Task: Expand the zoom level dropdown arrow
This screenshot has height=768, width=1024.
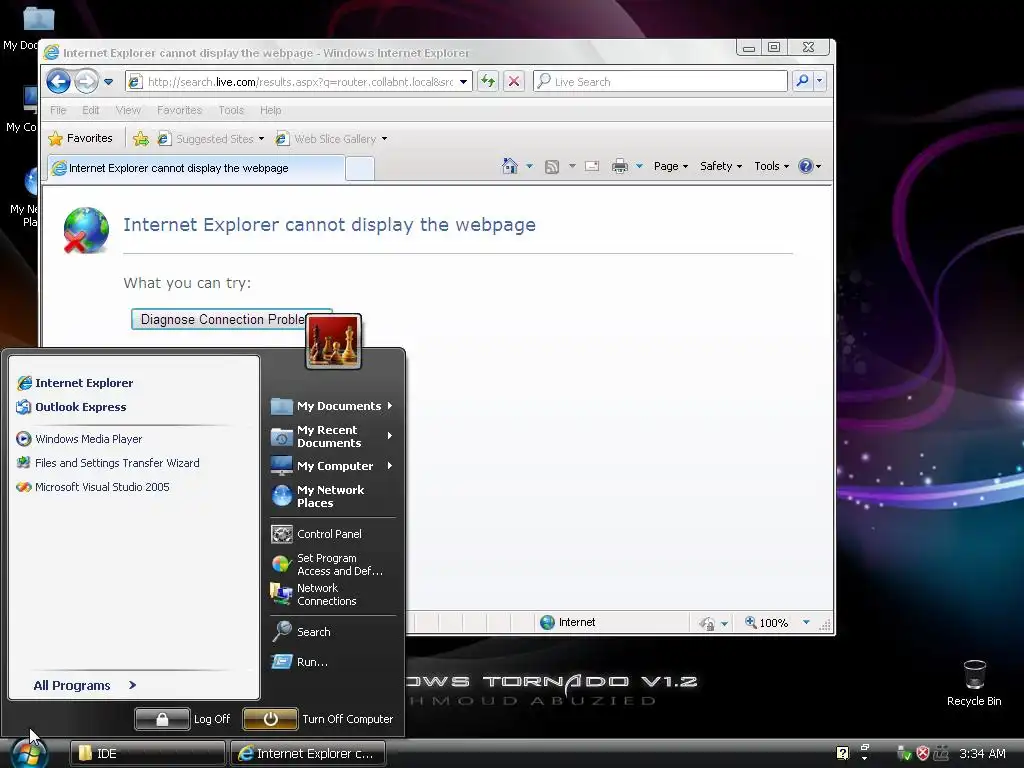Action: (x=807, y=622)
